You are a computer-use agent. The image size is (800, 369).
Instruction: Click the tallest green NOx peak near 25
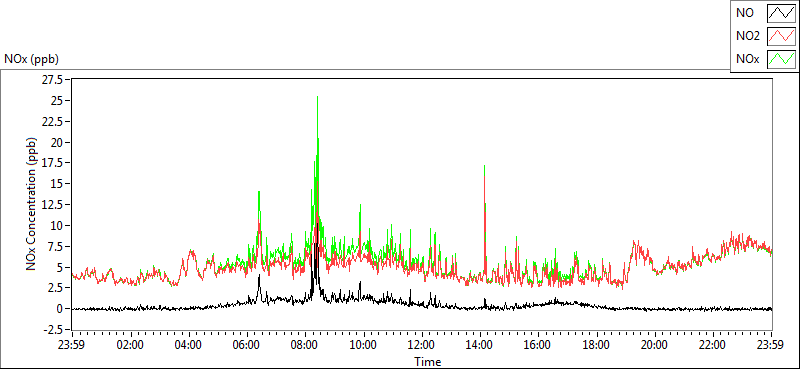coord(317,98)
